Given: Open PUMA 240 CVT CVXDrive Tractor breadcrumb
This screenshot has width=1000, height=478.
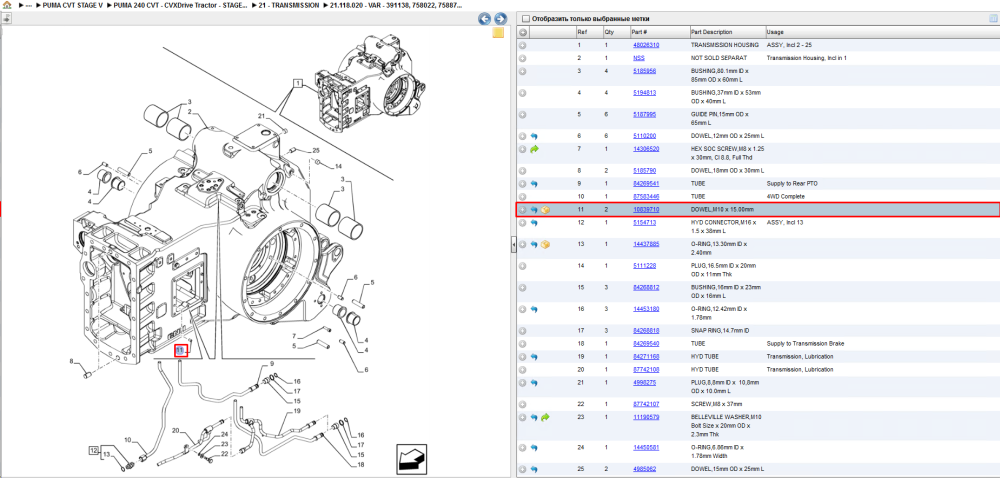Looking at the screenshot, I should pos(181,5).
